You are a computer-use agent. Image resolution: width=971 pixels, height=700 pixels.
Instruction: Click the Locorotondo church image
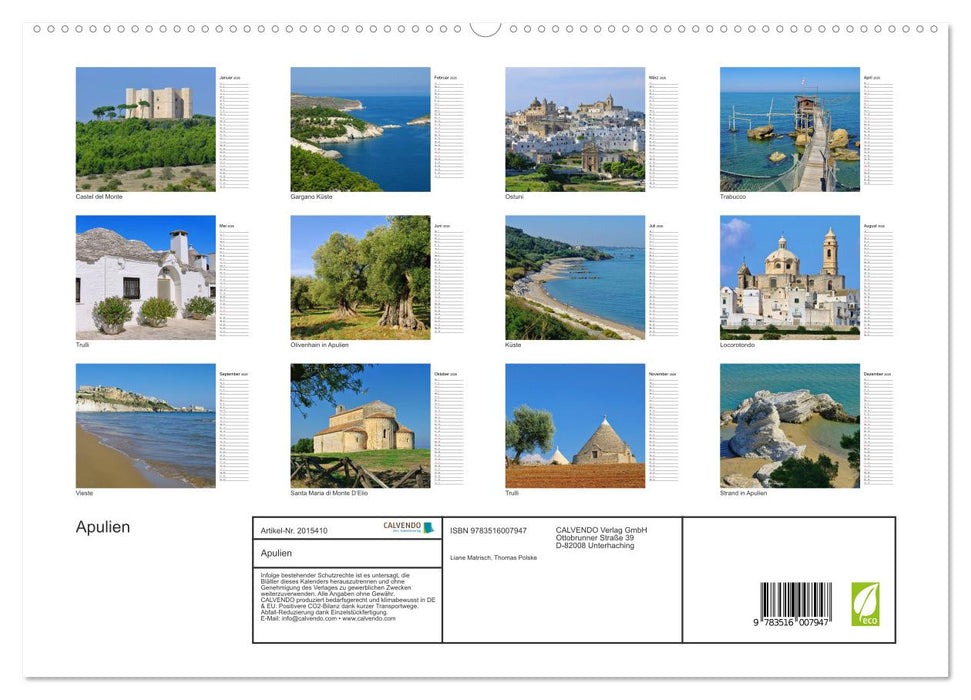788,277
